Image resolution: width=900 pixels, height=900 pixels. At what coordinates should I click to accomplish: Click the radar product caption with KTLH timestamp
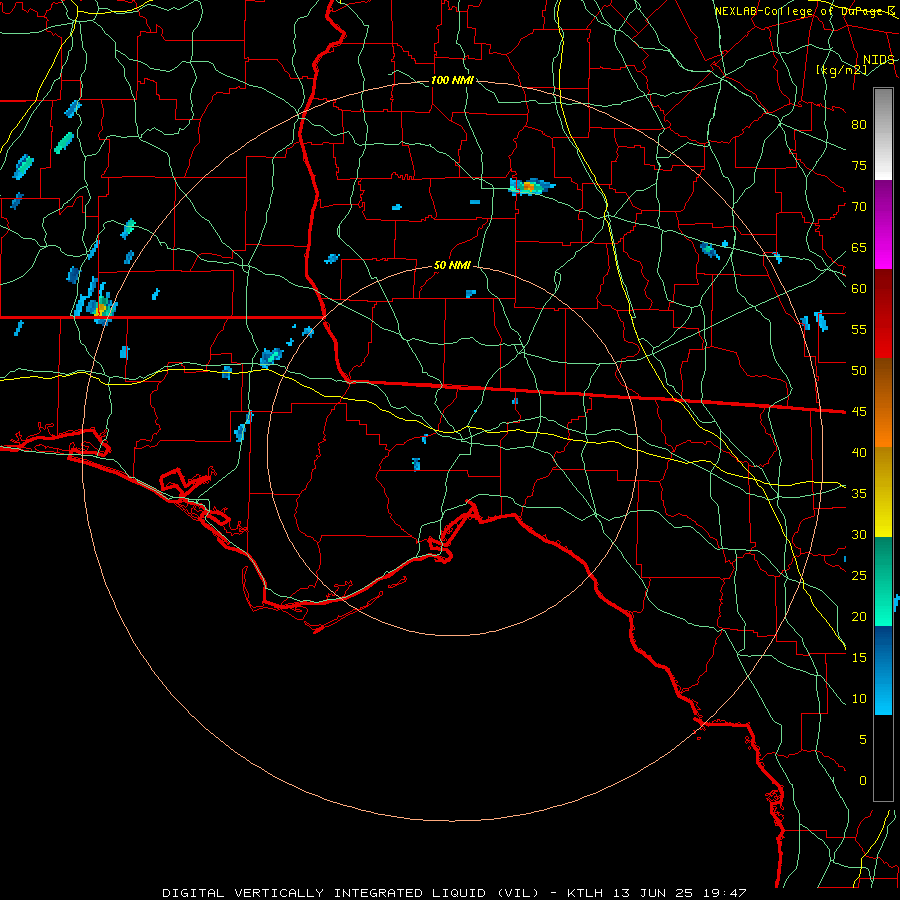(x=454, y=893)
